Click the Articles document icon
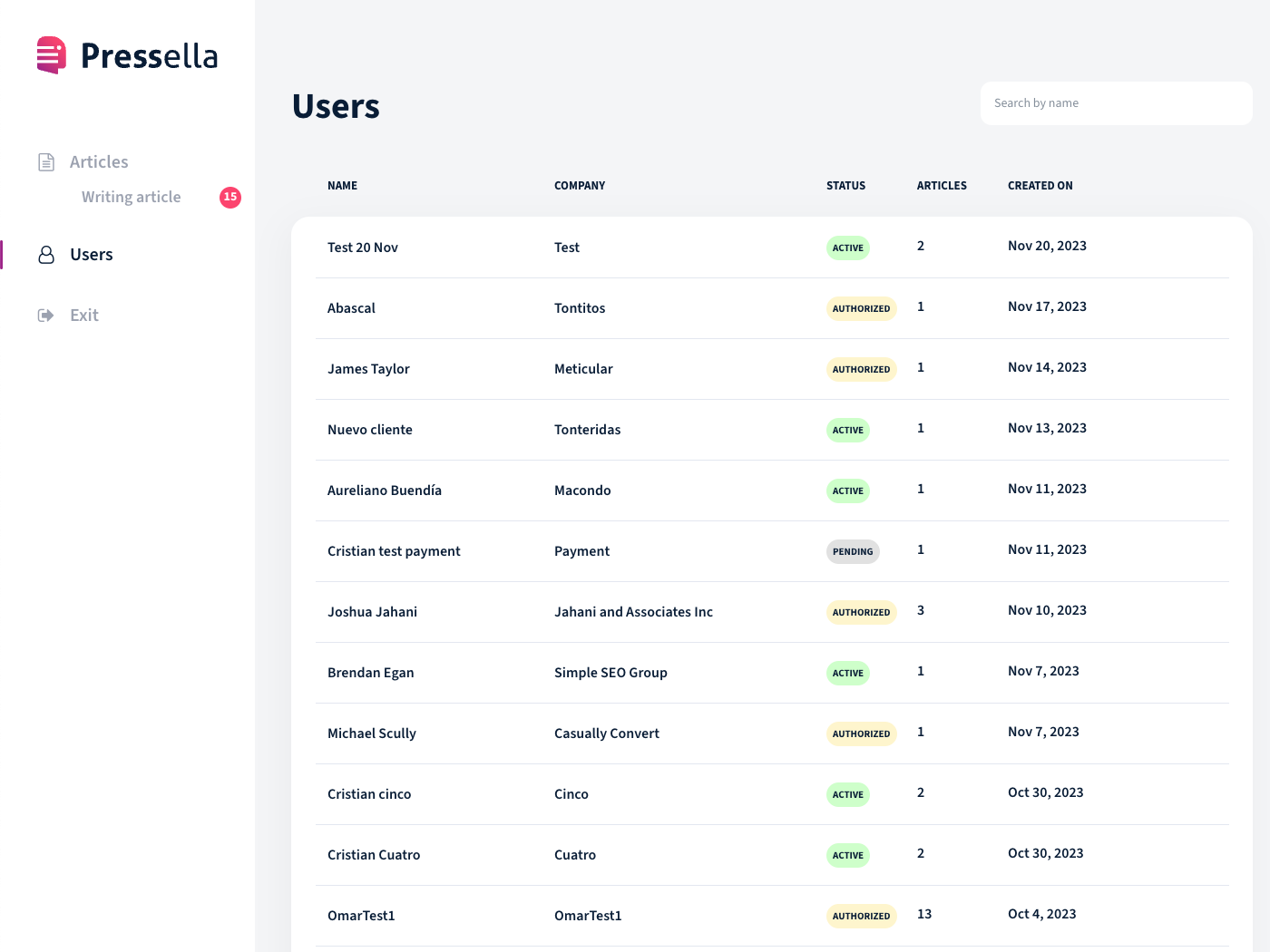 point(46,162)
